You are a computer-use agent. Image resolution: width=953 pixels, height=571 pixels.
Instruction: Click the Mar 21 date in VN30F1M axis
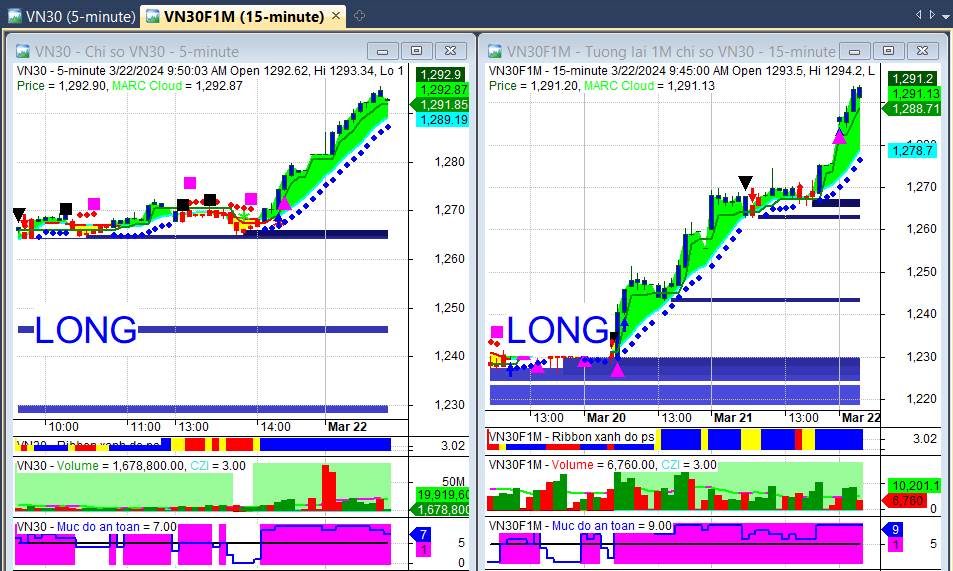pyautogui.click(x=732, y=418)
